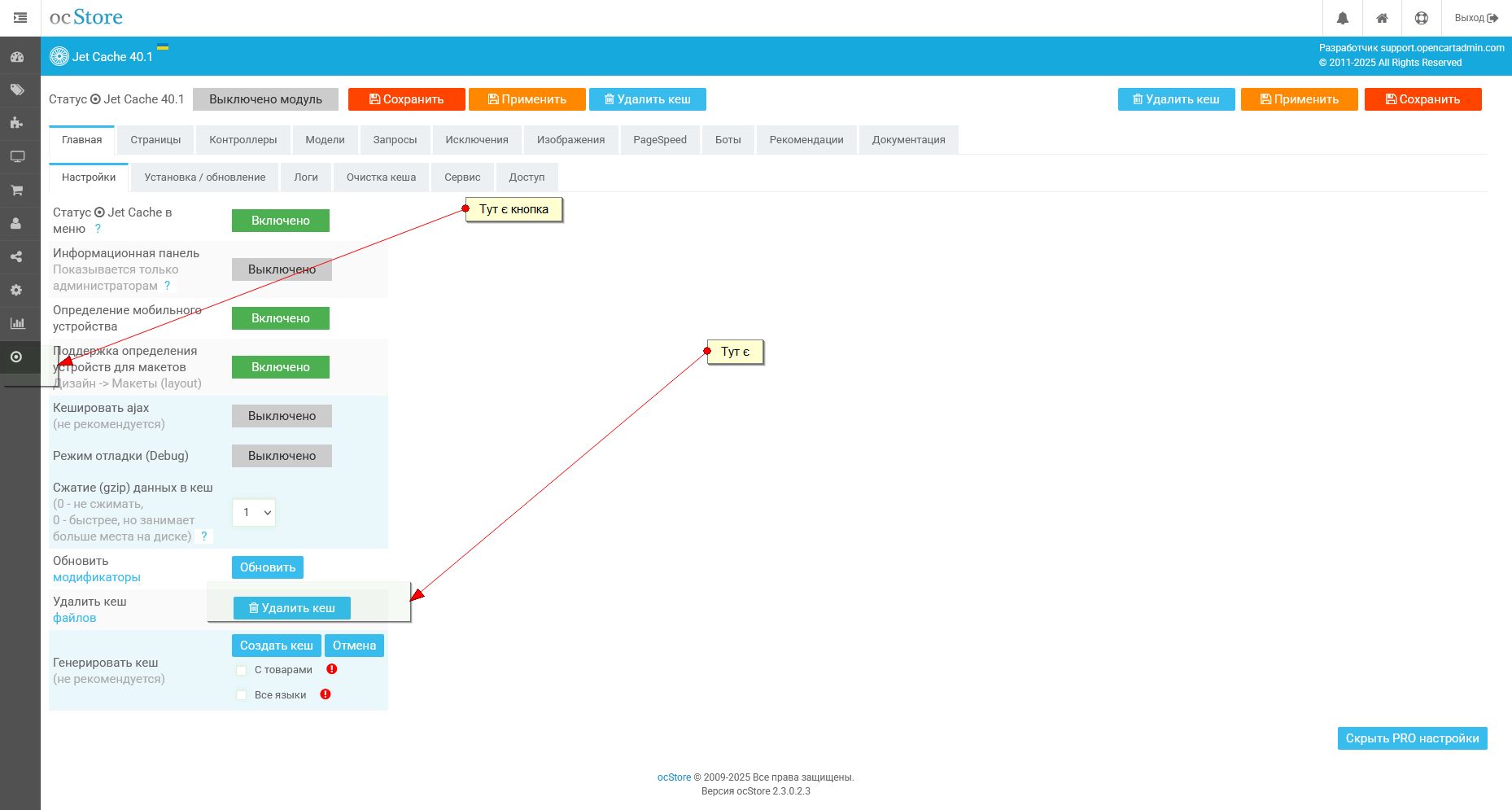Toggle 'Поддержка определения устройств для макетов' switch
This screenshot has width=1512, height=810.
point(281,367)
